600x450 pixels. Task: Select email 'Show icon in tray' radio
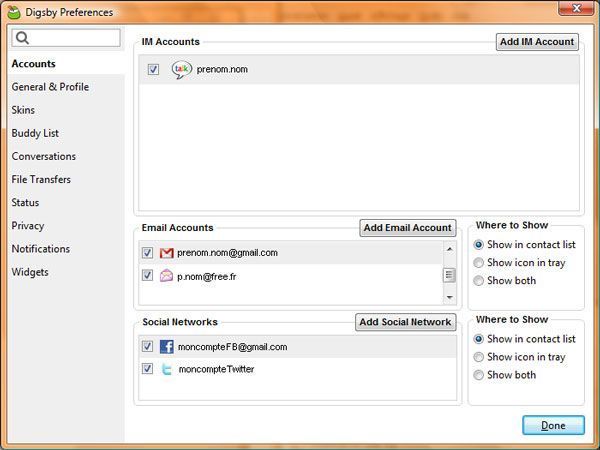click(478, 262)
